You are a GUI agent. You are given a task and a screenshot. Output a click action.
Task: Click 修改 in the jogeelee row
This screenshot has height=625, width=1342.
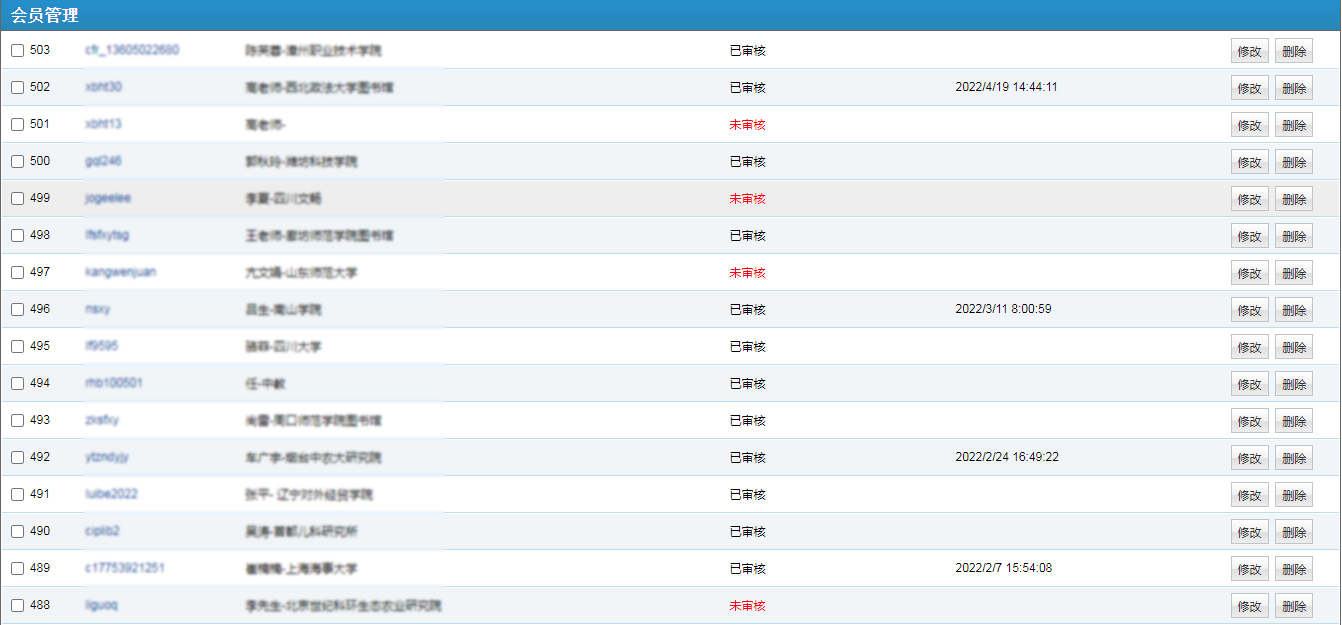point(1249,200)
